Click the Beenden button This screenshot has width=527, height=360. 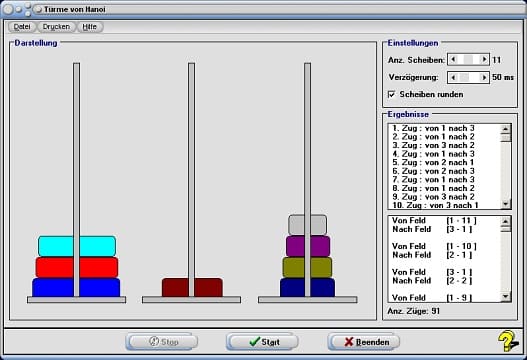(364, 342)
